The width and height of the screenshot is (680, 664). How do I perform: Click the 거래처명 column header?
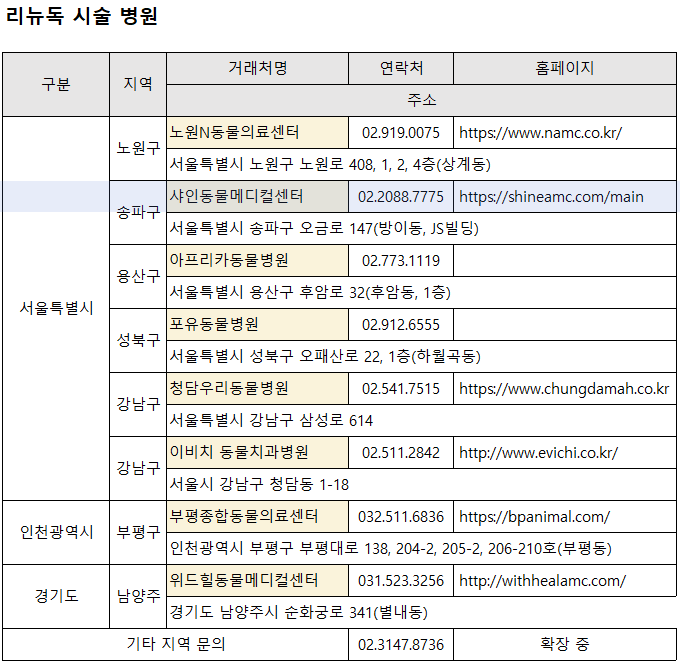(x=257, y=68)
